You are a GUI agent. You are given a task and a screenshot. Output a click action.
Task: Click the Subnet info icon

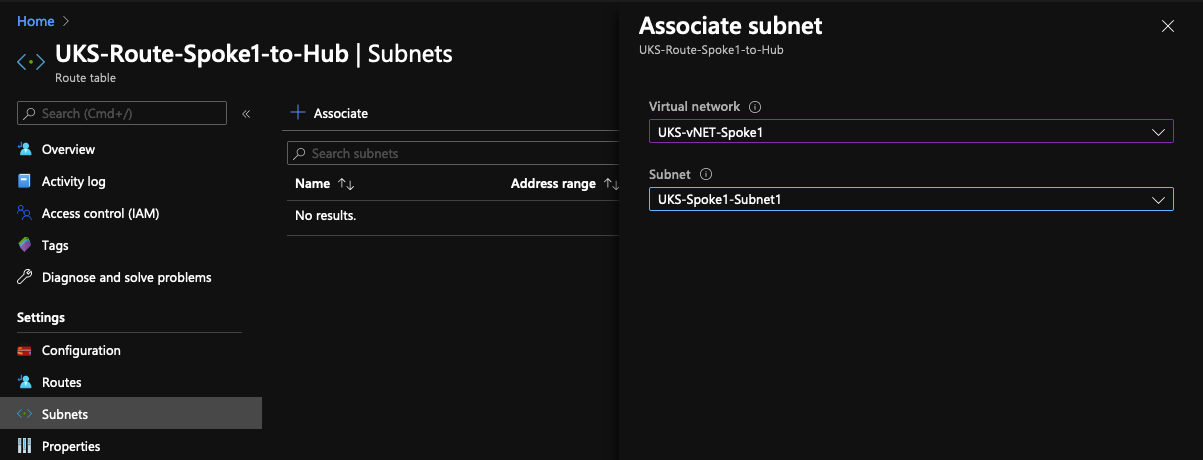click(706, 174)
